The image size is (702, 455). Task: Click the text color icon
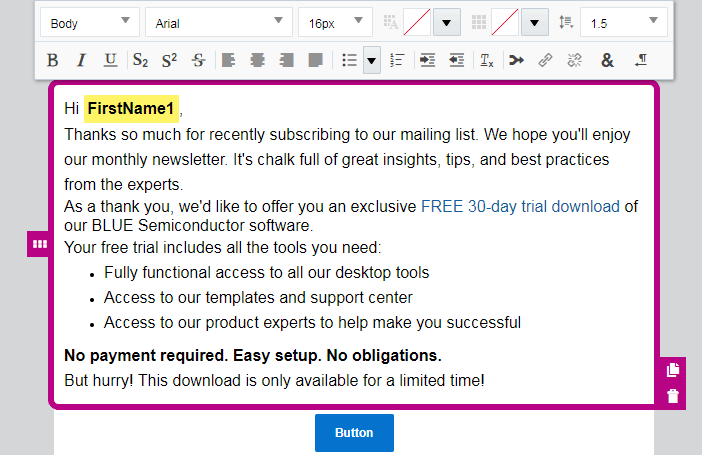[390, 22]
